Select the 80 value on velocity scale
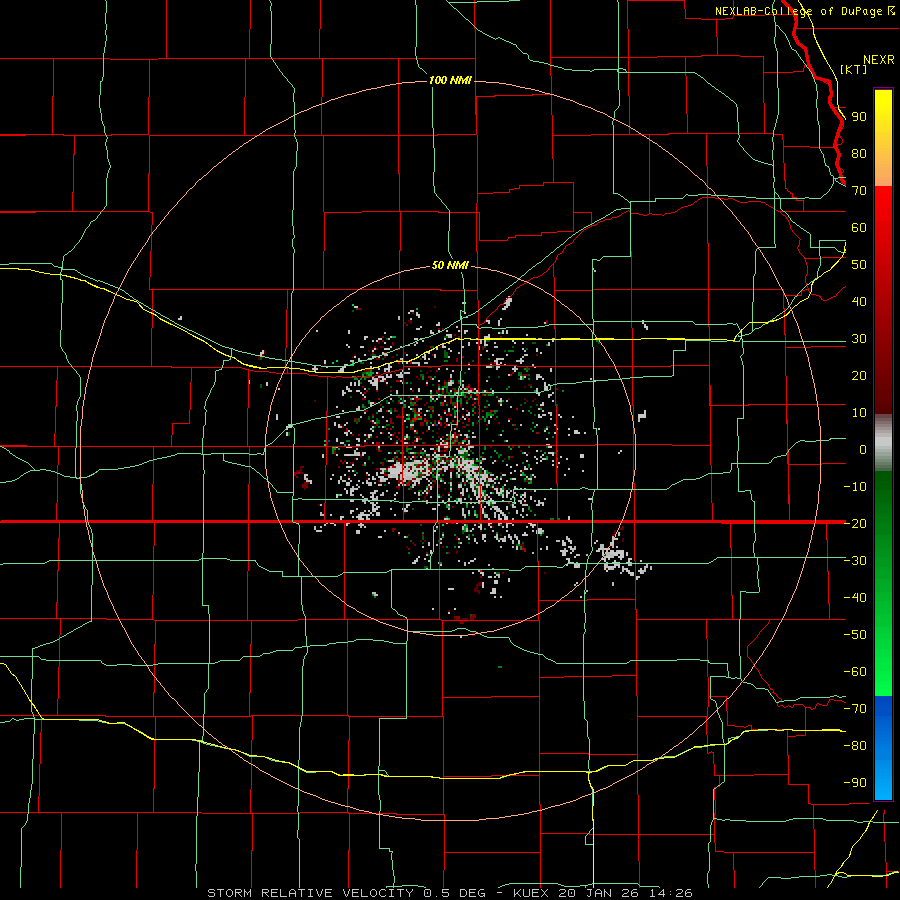 (x=859, y=154)
